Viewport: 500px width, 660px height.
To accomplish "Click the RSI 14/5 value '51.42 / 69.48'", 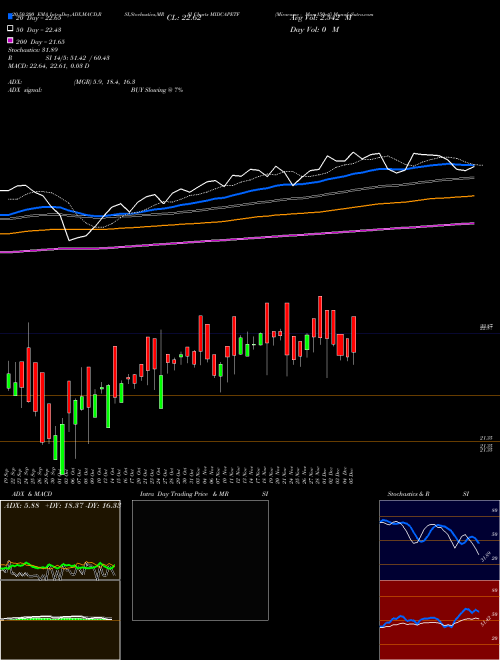I will click(88, 58).
